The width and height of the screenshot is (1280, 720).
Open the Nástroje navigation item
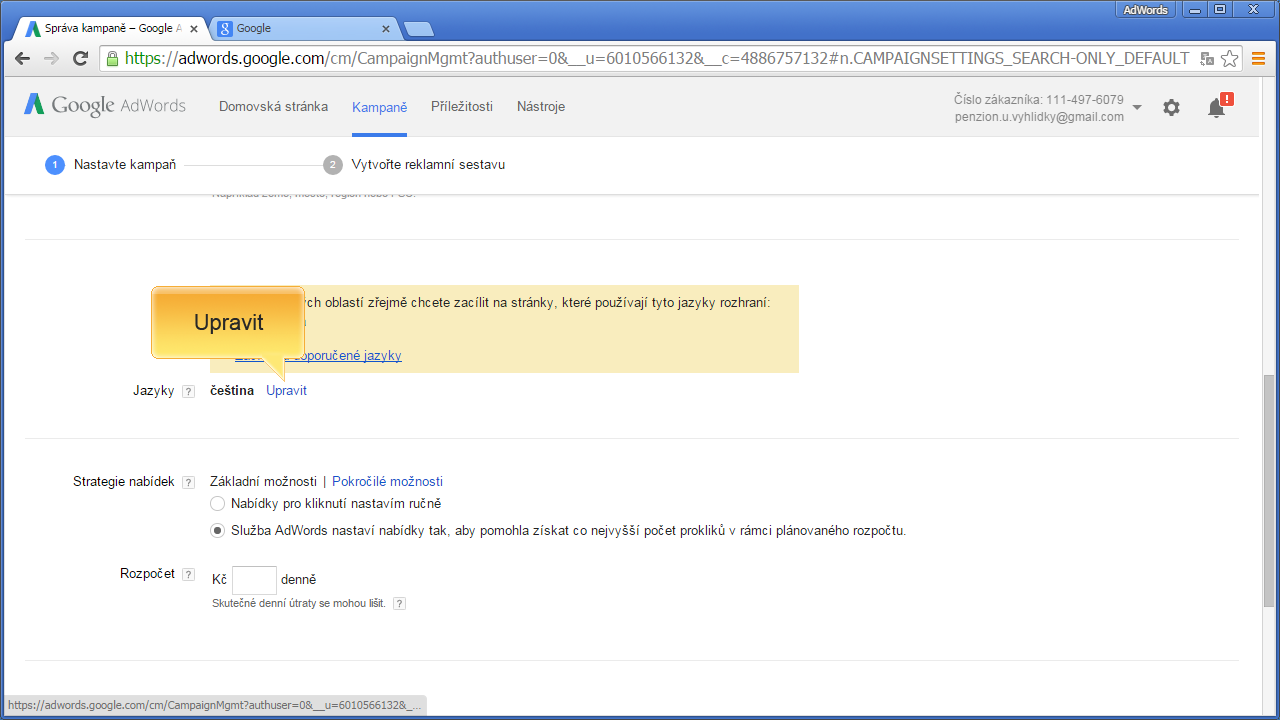coord(541,106)
